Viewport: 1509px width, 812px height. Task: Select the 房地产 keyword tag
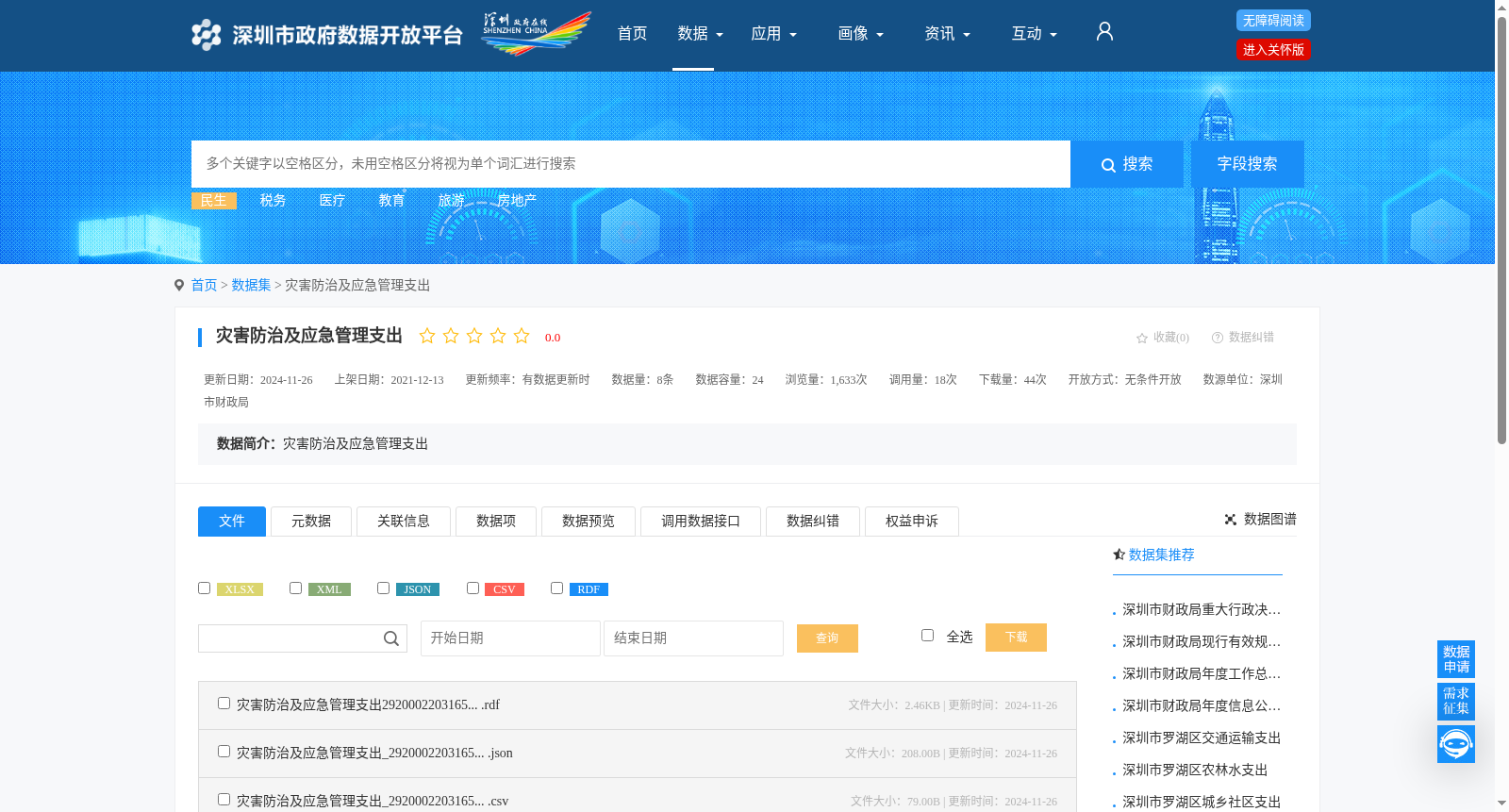point(517,201)
